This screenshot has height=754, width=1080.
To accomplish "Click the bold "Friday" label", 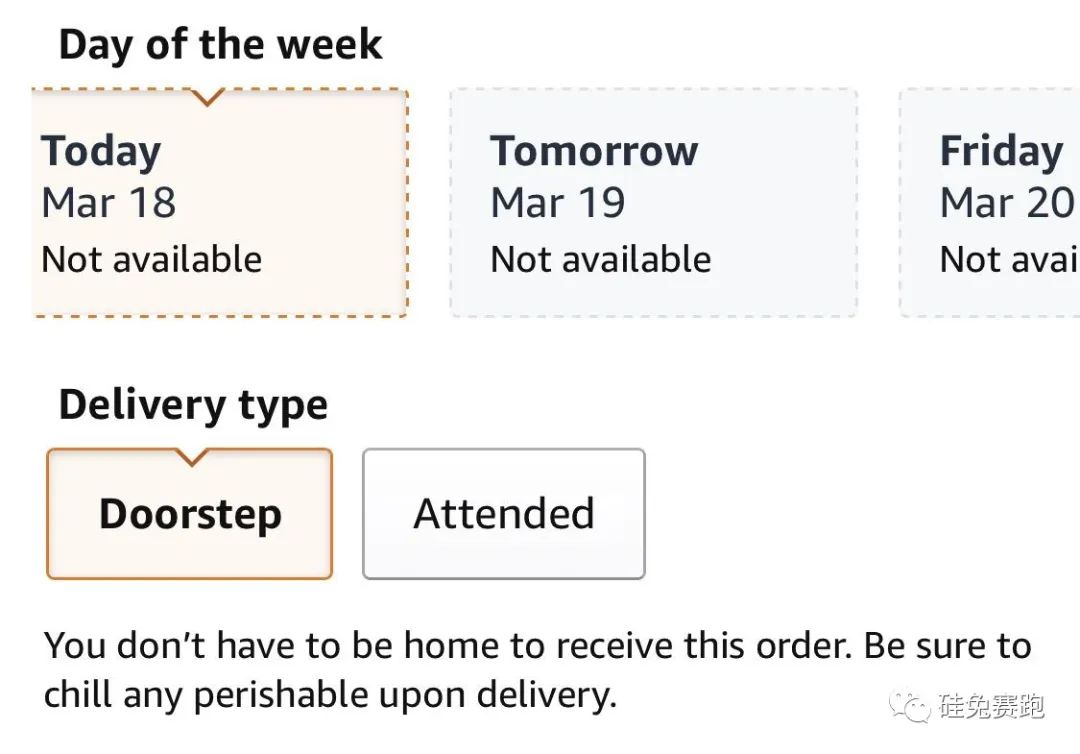I will click(1001, 151).
